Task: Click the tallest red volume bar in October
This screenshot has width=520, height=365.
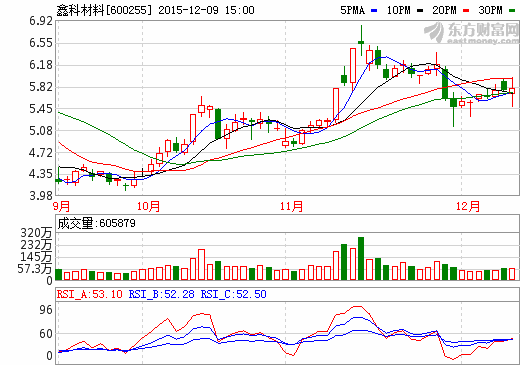Action: pos(201,264)
